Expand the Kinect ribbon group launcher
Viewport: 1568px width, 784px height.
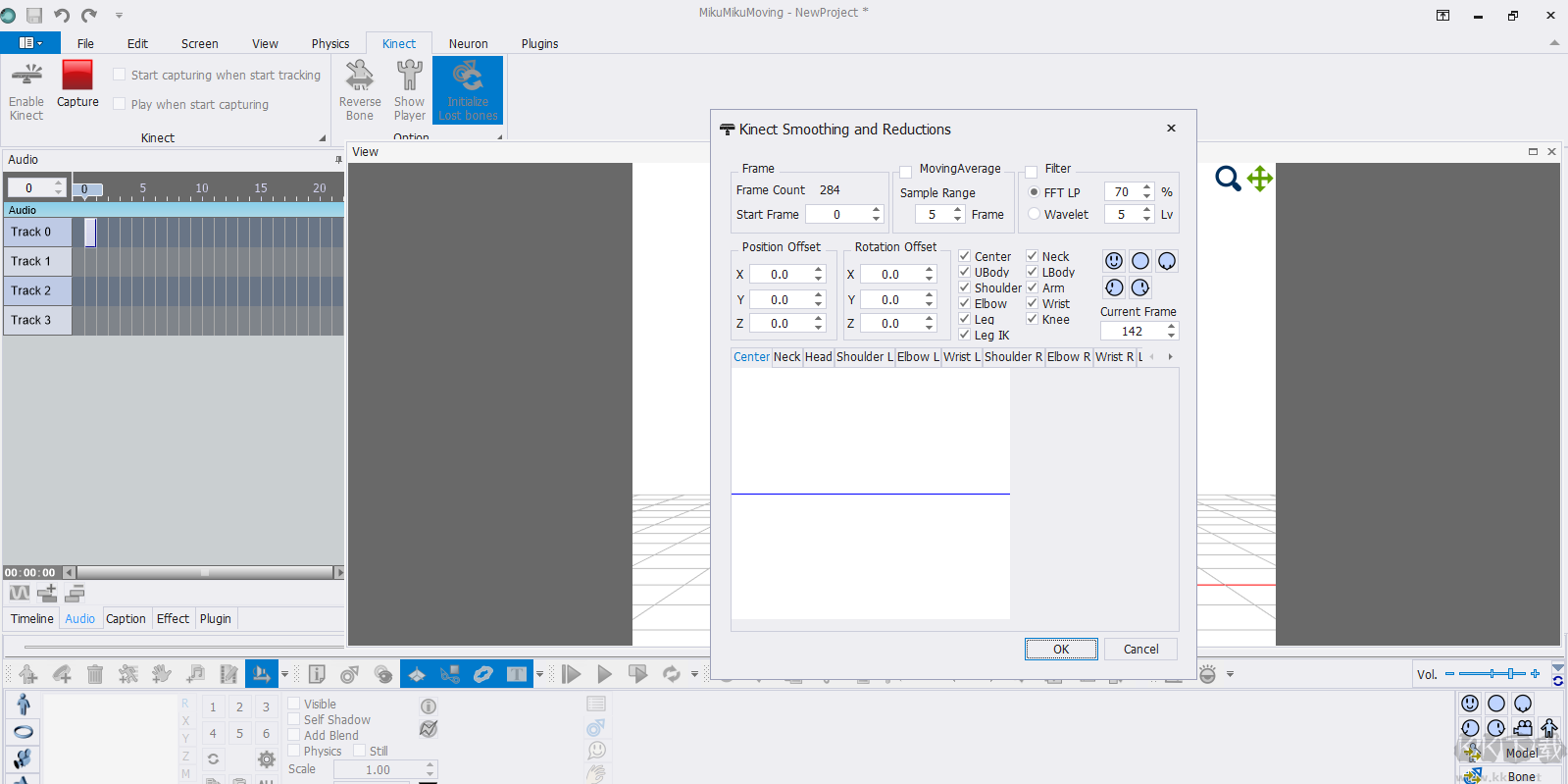(323, 138)
